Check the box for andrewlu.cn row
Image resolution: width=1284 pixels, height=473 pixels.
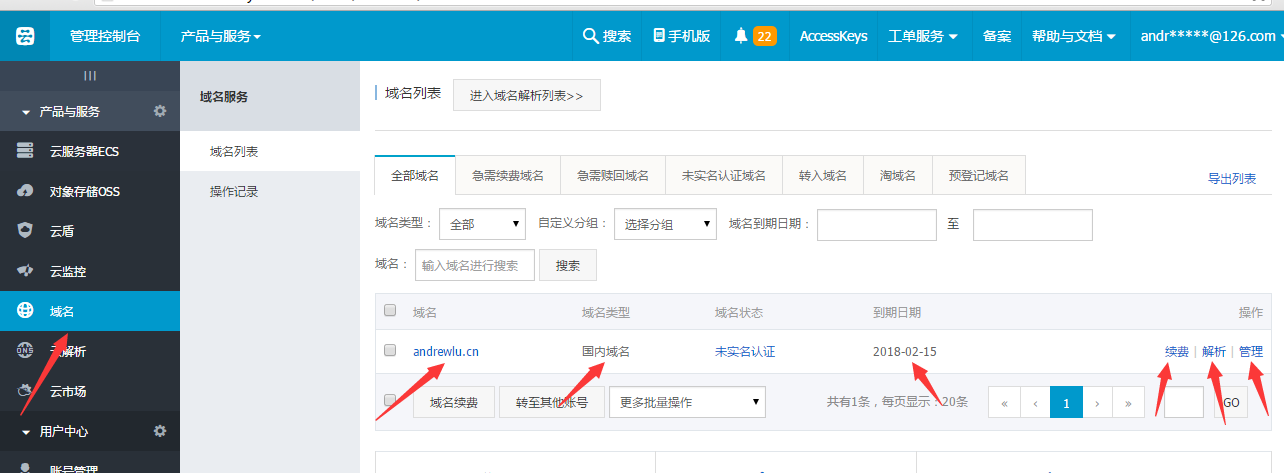[390, 350]
